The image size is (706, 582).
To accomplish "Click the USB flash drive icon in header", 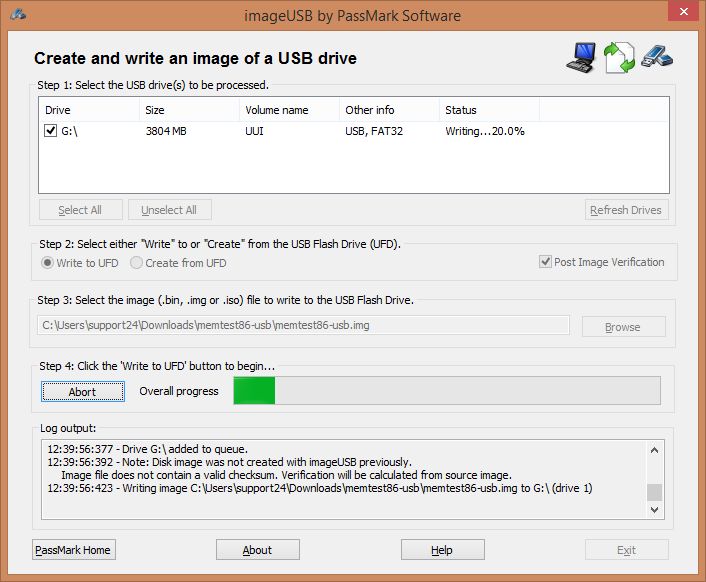I will click(x=657, y=56).
